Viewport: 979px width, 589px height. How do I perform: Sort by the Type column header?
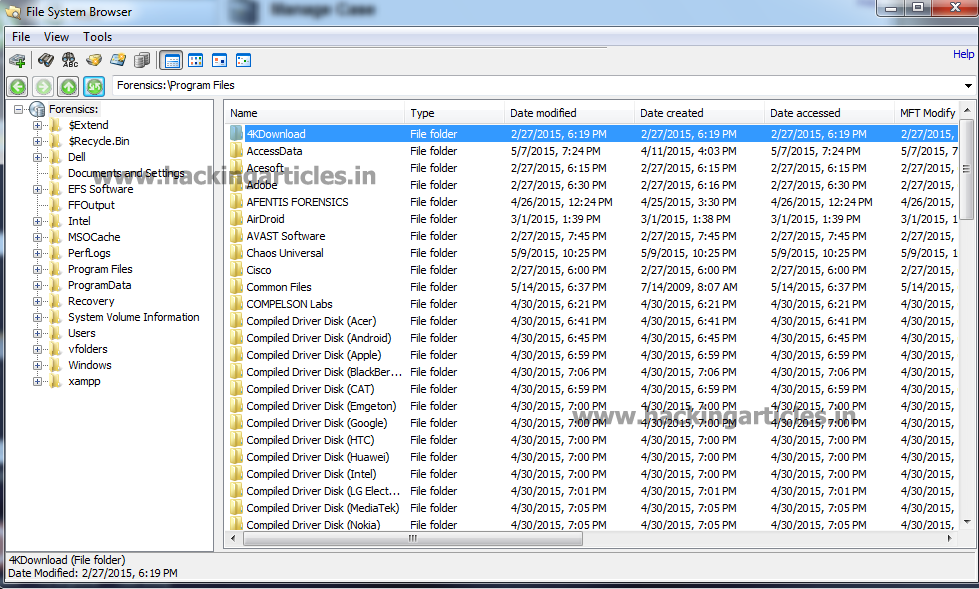pos(455,113)
